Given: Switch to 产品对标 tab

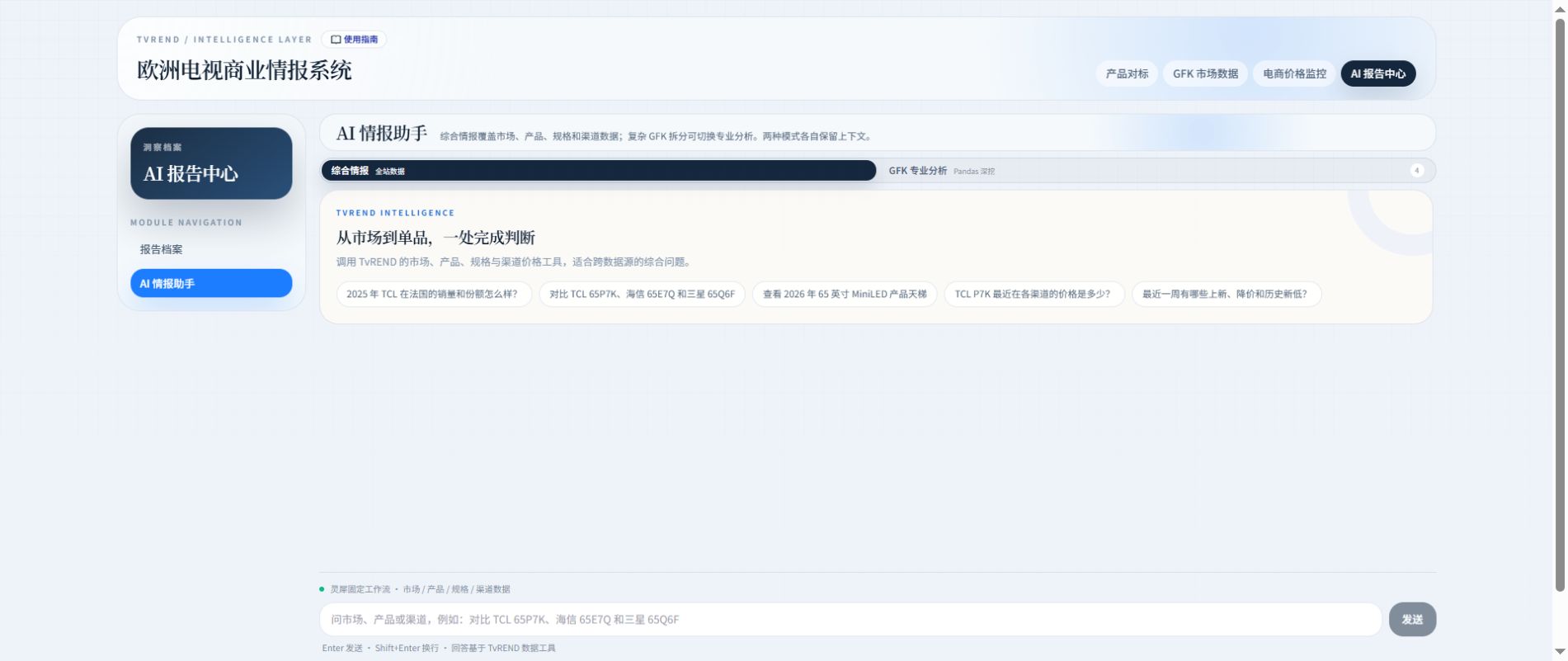Looking at the screenshot, I should tap(1127, 73).
